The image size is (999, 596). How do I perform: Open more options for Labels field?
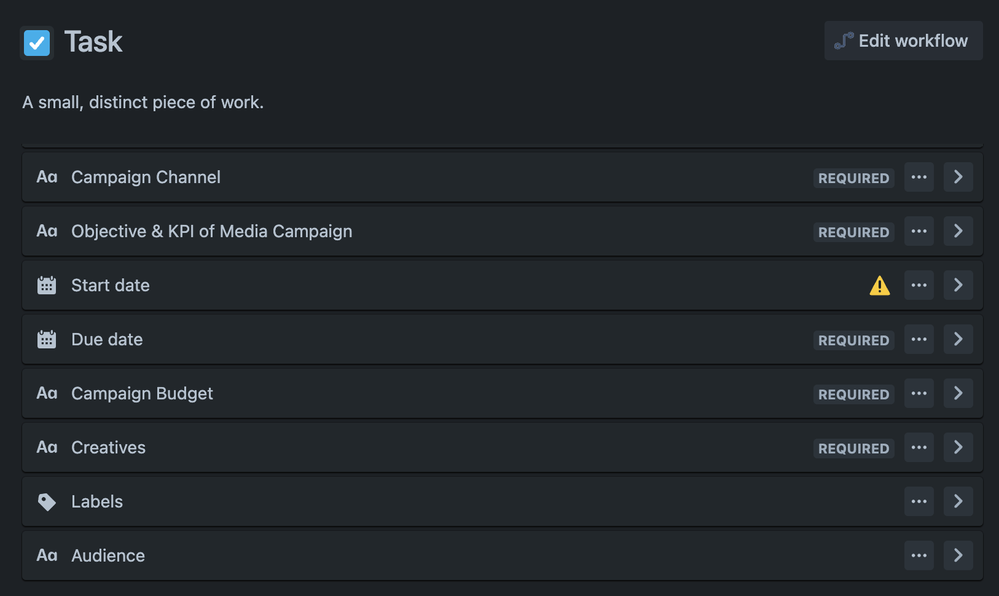pyautogui.click(x=919, y=502)
